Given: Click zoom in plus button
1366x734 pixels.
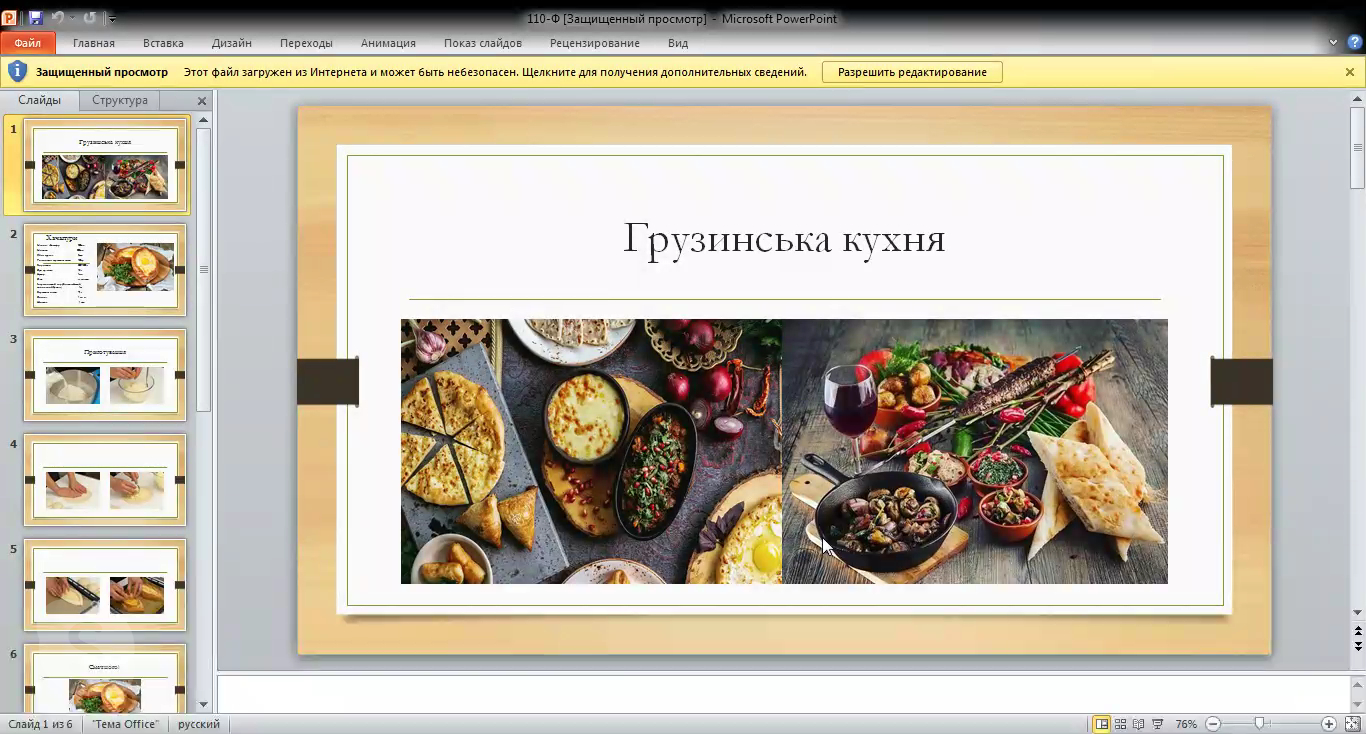Looking at the screenshot, I should point(1328,724).
